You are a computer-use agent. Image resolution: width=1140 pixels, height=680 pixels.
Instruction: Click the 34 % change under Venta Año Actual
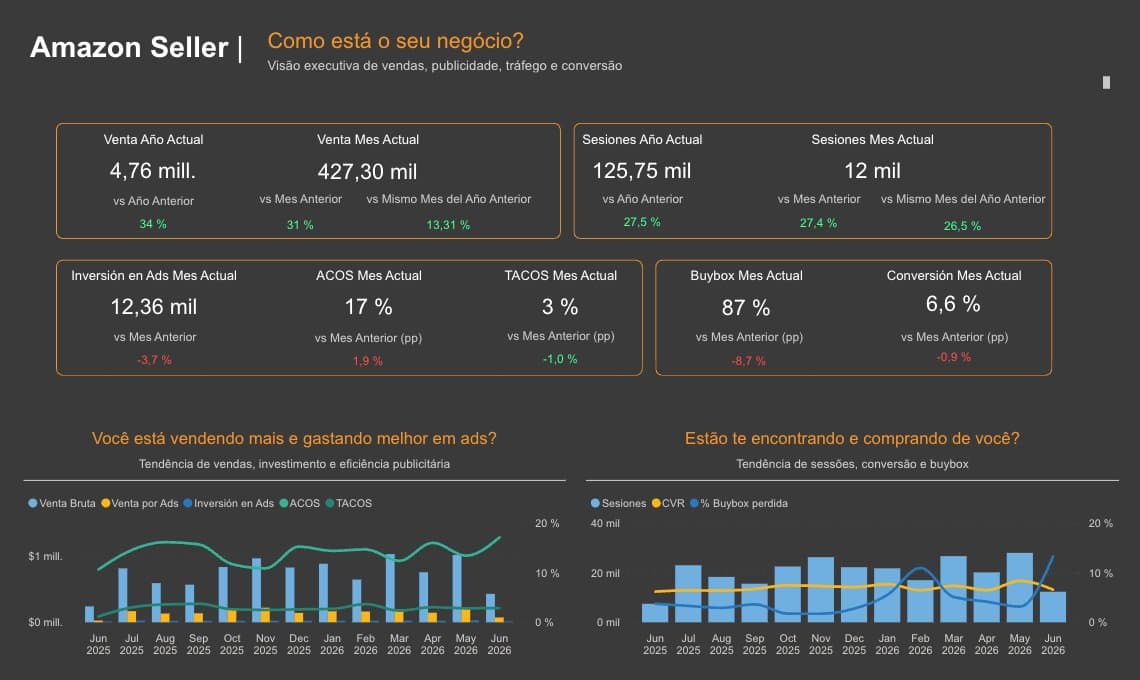pos(153,224)
